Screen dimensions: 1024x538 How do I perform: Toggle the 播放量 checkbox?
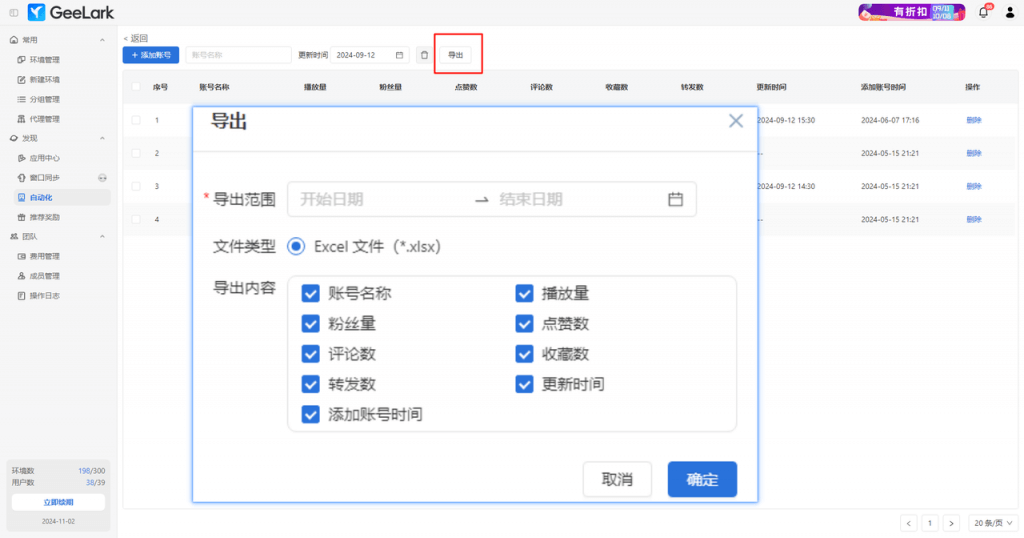[x=524, y=294]
